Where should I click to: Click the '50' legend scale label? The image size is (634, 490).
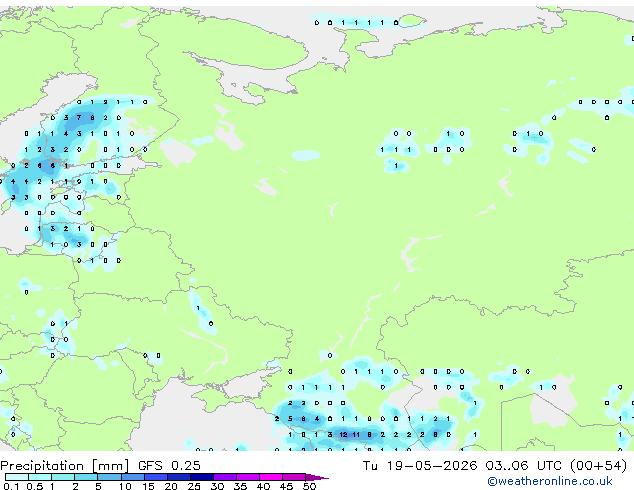tap(309, 486)
